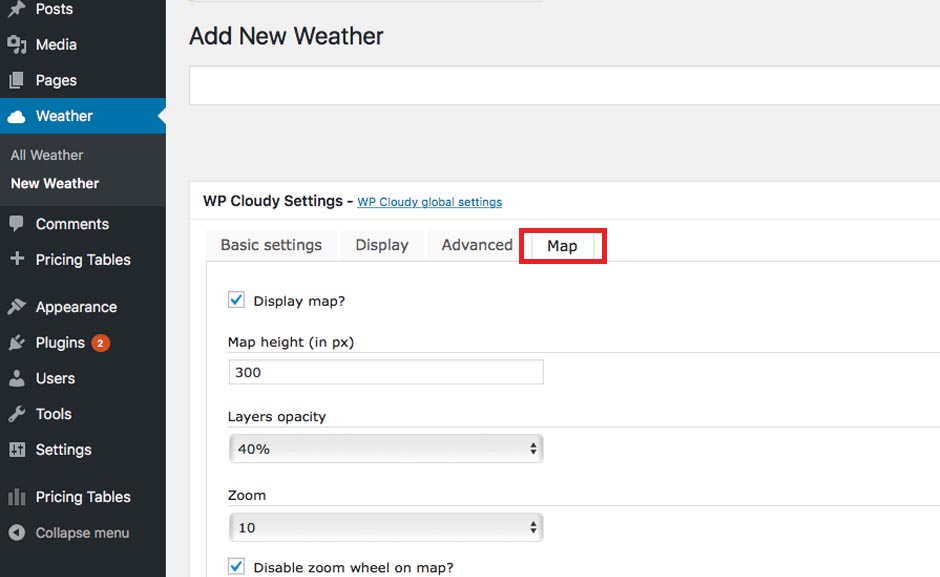The image size is (940, 577).
Task: Click the Comments speech bubble icon
Action: pyautogui.click(x=17, y=224)
